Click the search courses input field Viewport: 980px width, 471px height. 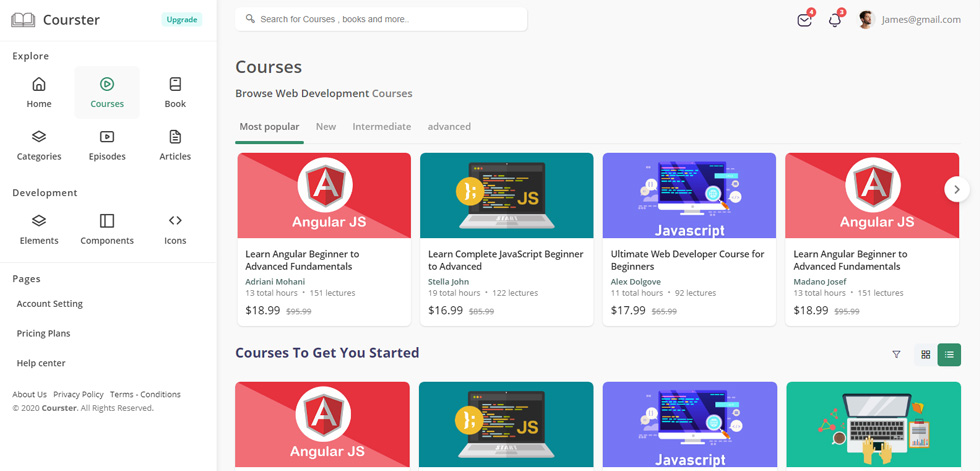point(381,19)
